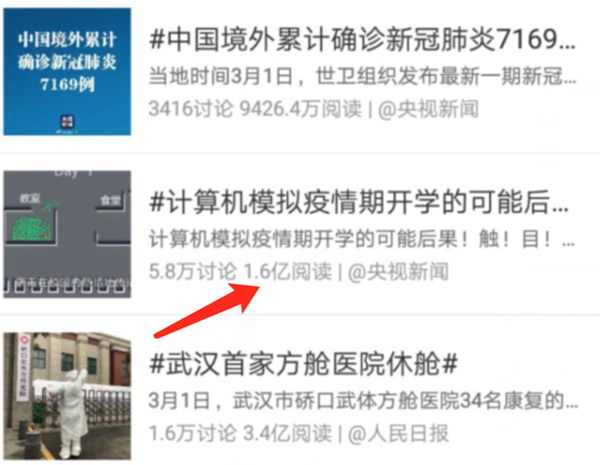
Task: Click the red arrow annotation
Action: click(207, 311)
